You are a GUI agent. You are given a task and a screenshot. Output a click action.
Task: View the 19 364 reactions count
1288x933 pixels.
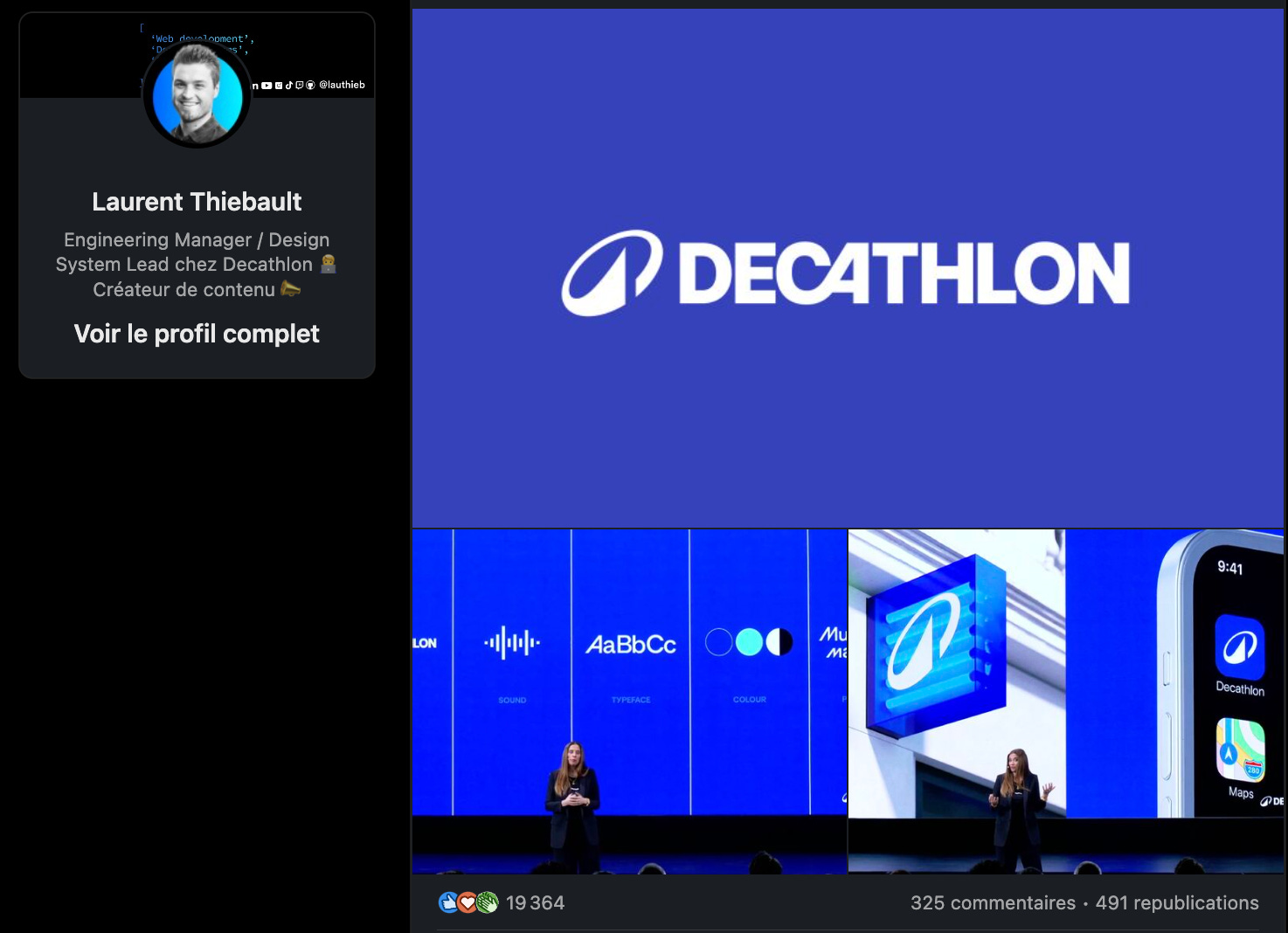click(x=535, y=902)
